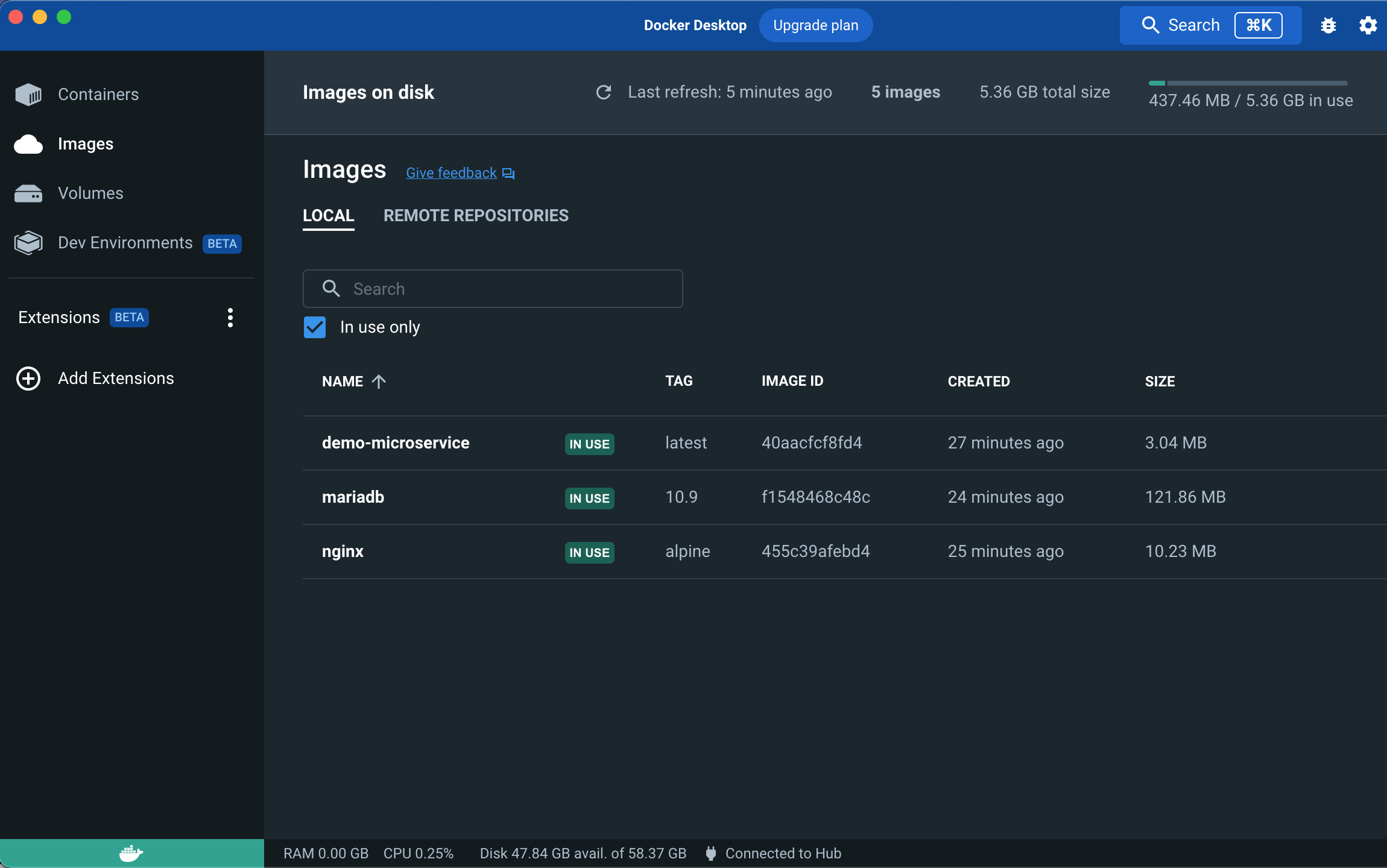Click the TAG column header

click(679, 381)
